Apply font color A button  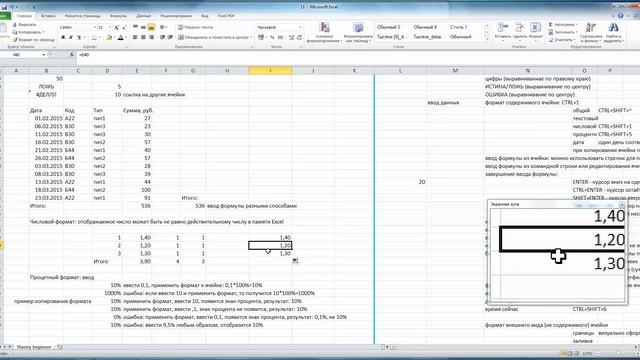pos(120,38)
